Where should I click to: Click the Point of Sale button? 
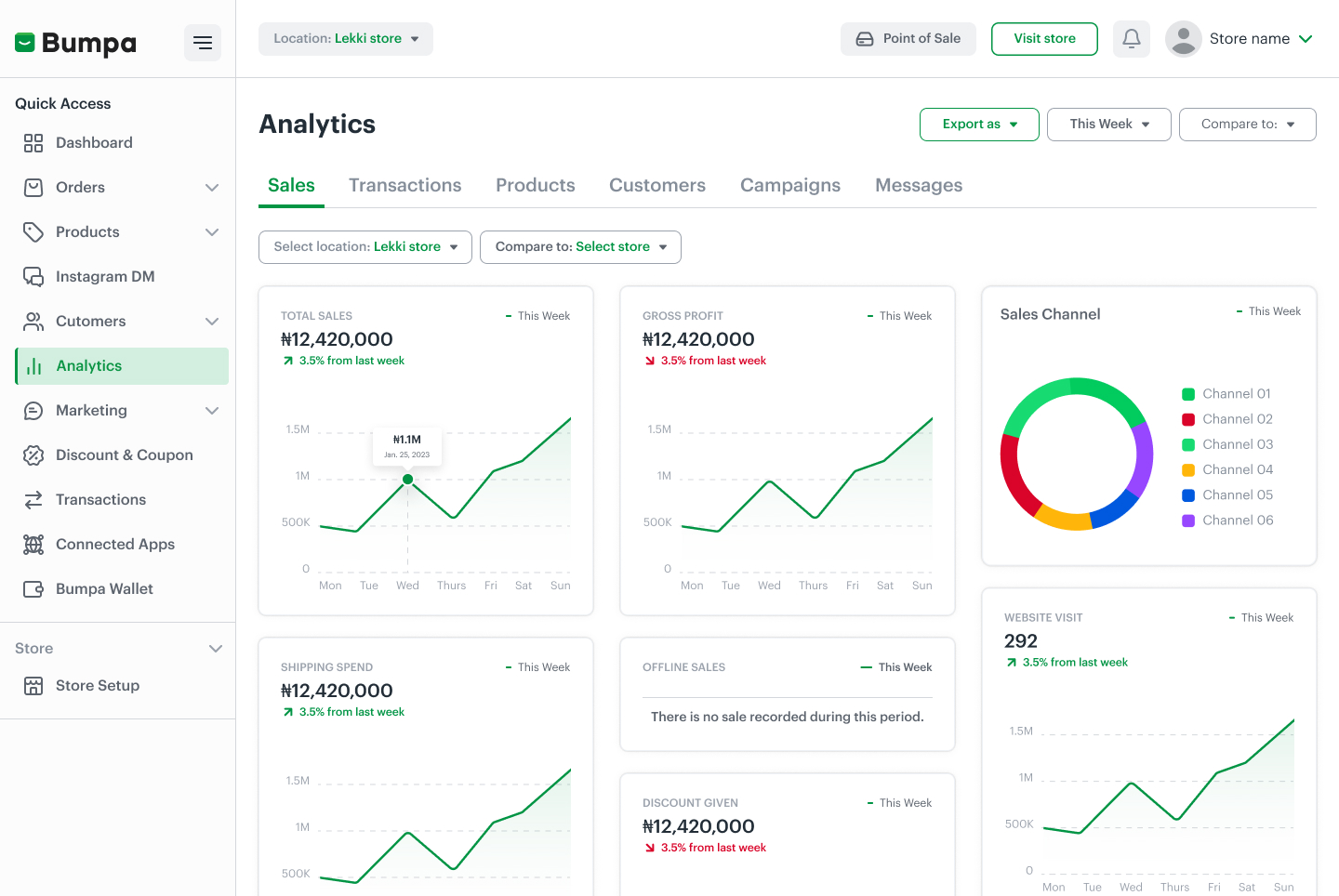coord(908,39)
